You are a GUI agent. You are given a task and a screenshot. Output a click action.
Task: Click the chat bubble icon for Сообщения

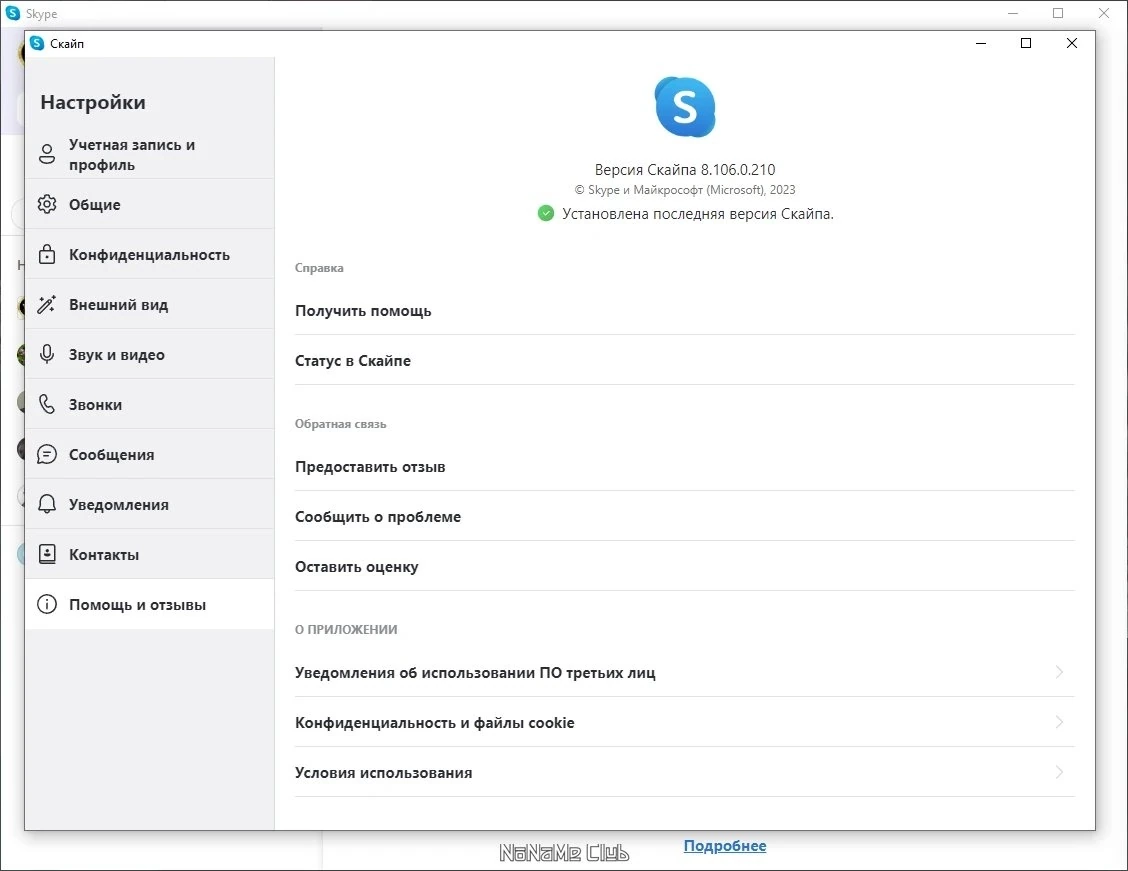(47, 455)
